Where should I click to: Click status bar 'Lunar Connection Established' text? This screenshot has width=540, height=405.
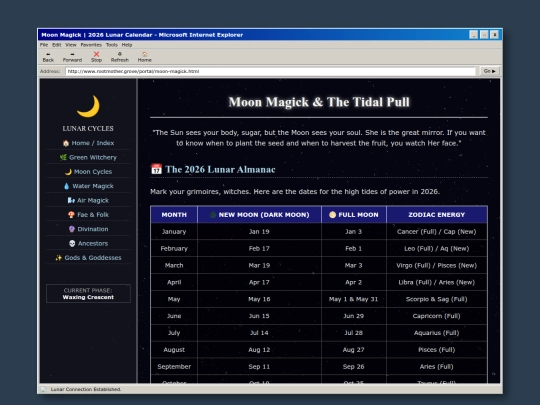pos(86,389)
